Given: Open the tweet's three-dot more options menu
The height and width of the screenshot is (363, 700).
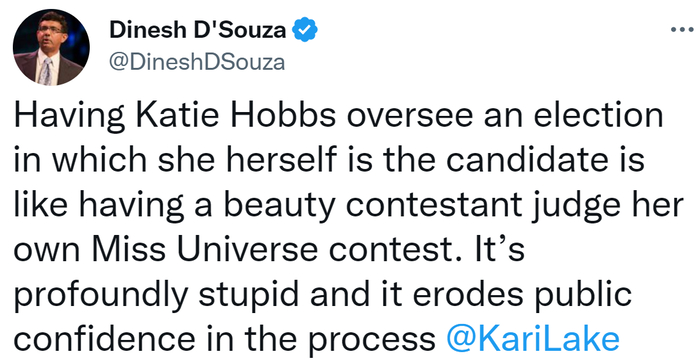Looking at the screenshot, I should click(683, 30).
